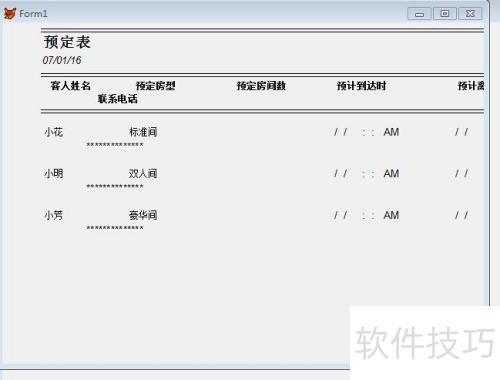Close the Form1 window
This screenshot has width=500, height=380.
[470, 14]
